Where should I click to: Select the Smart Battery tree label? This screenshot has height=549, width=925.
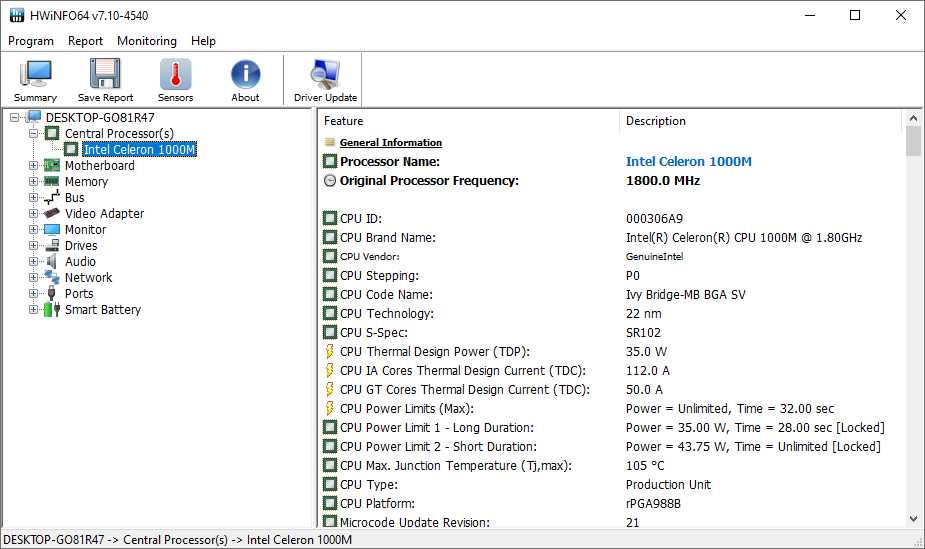103,309
